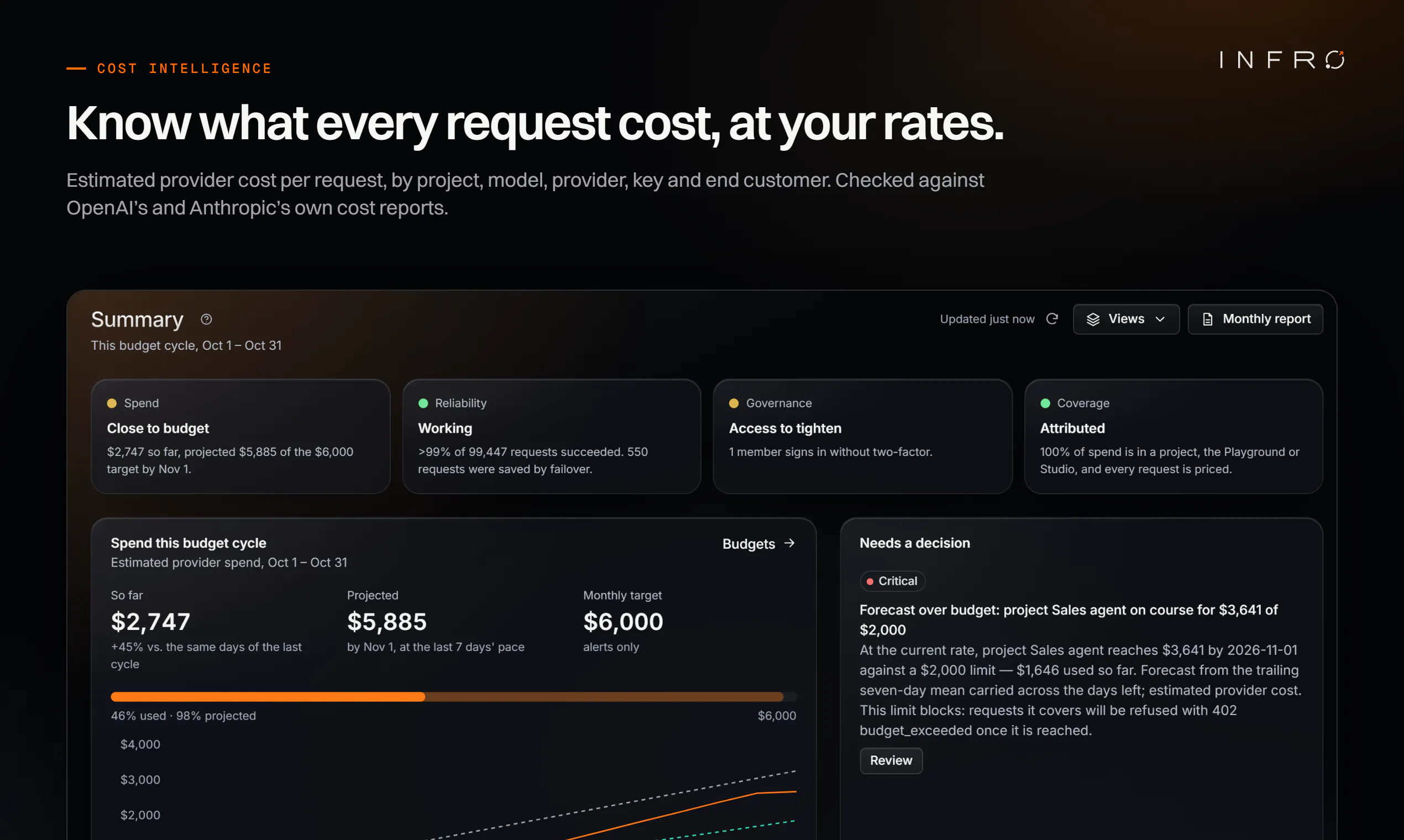
Task: Click the arrow icon next to Budgets
Action: (789, 543)
